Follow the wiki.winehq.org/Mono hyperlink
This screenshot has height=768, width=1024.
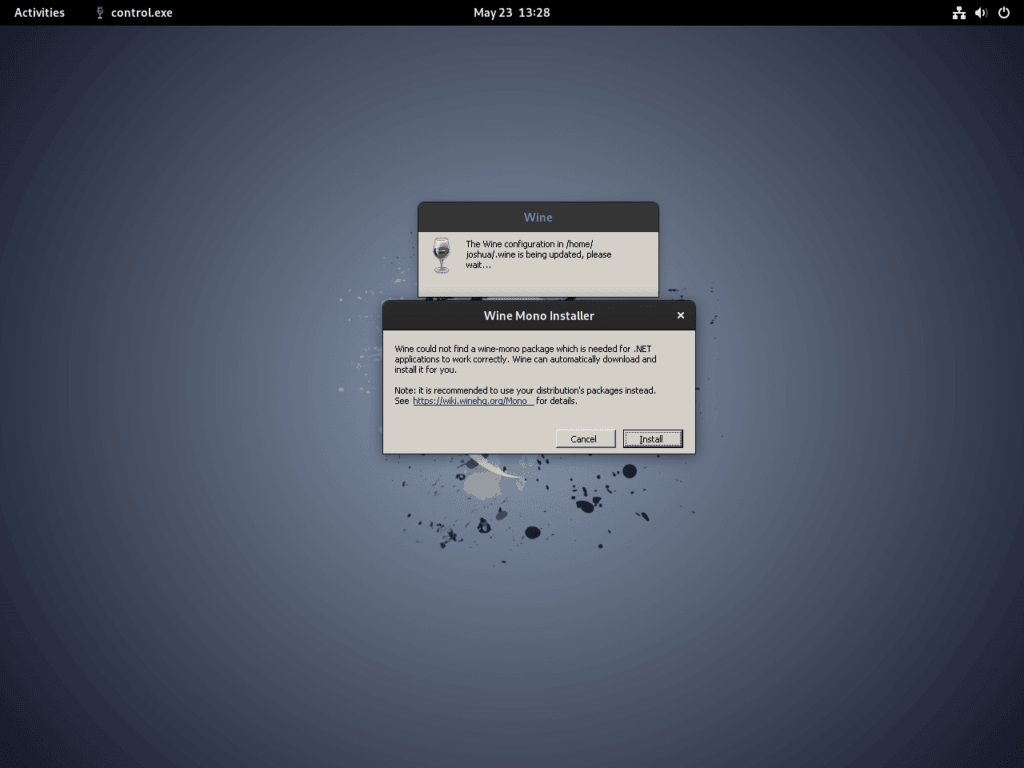pyautogui.click(x=472, y=400)
